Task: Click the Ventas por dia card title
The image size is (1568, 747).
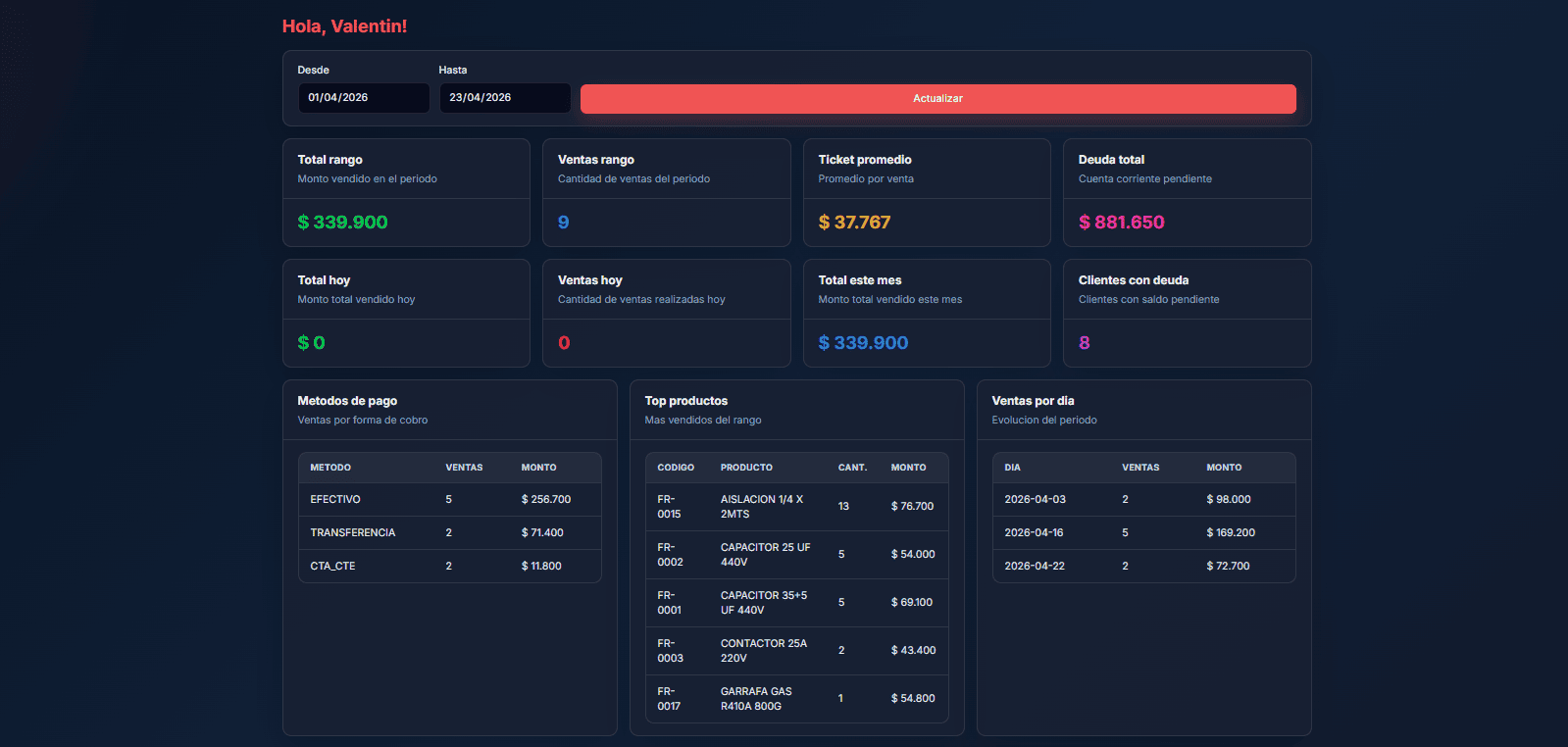Action: [1033, 401]
